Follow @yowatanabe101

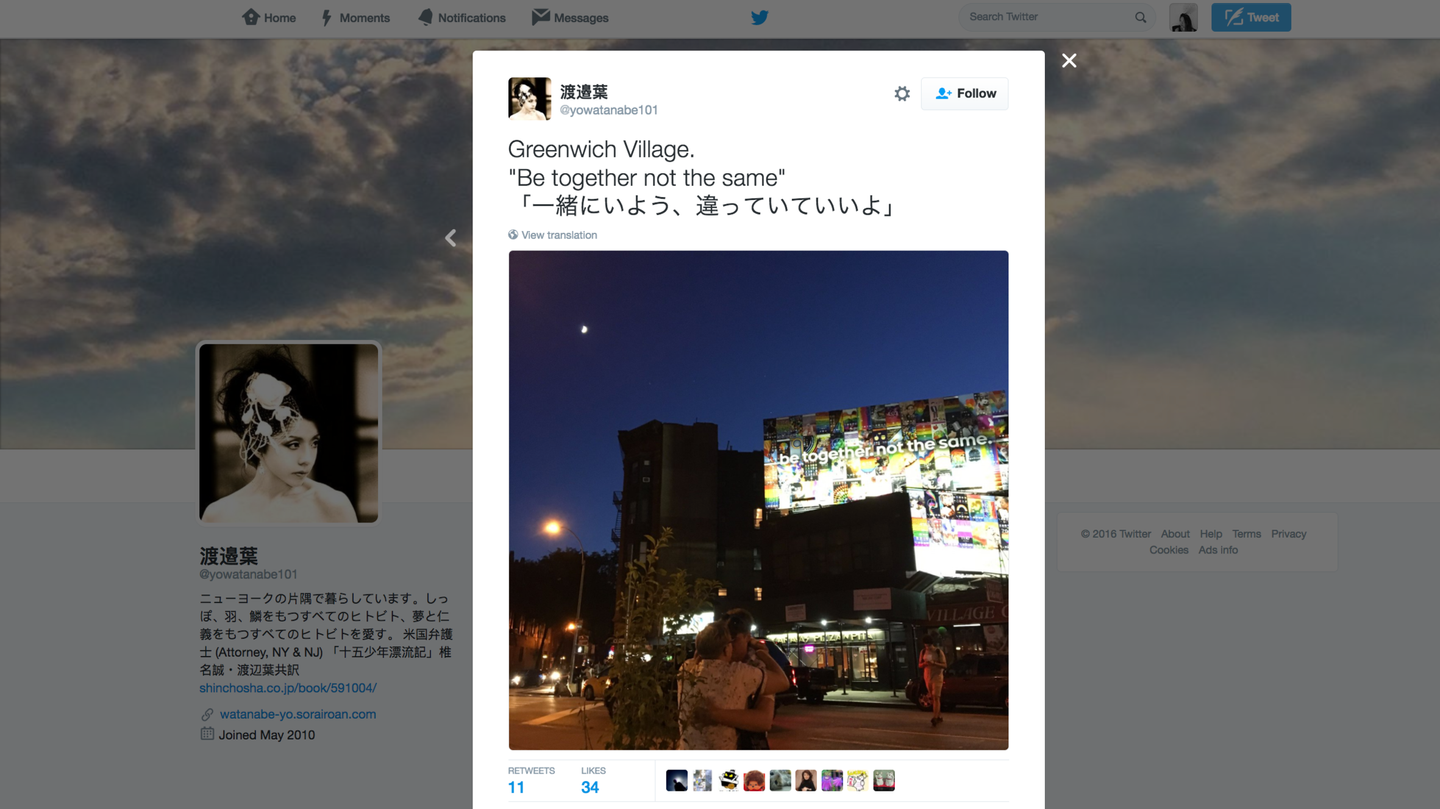click(x=965, y=93)
